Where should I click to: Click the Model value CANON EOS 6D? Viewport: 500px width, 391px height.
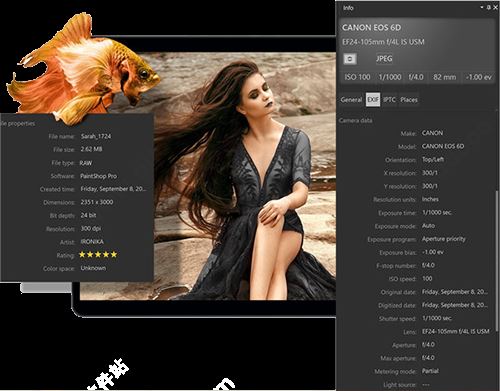tap(443, 146)
